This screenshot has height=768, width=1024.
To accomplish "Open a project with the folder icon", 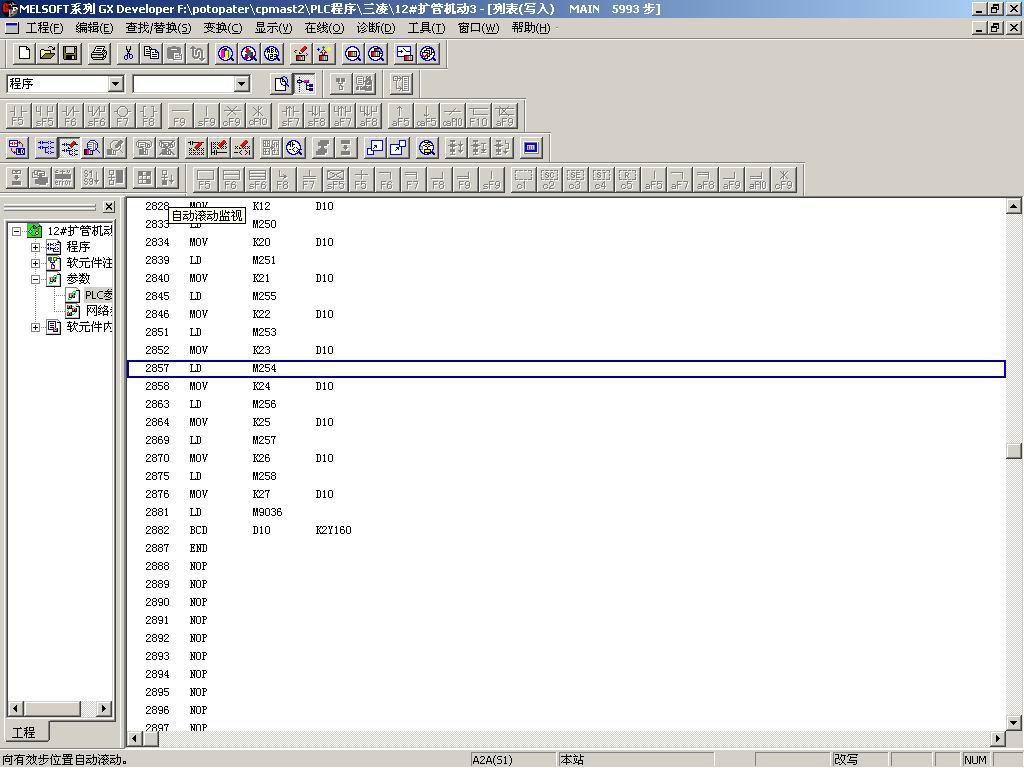I will (47, 54).
